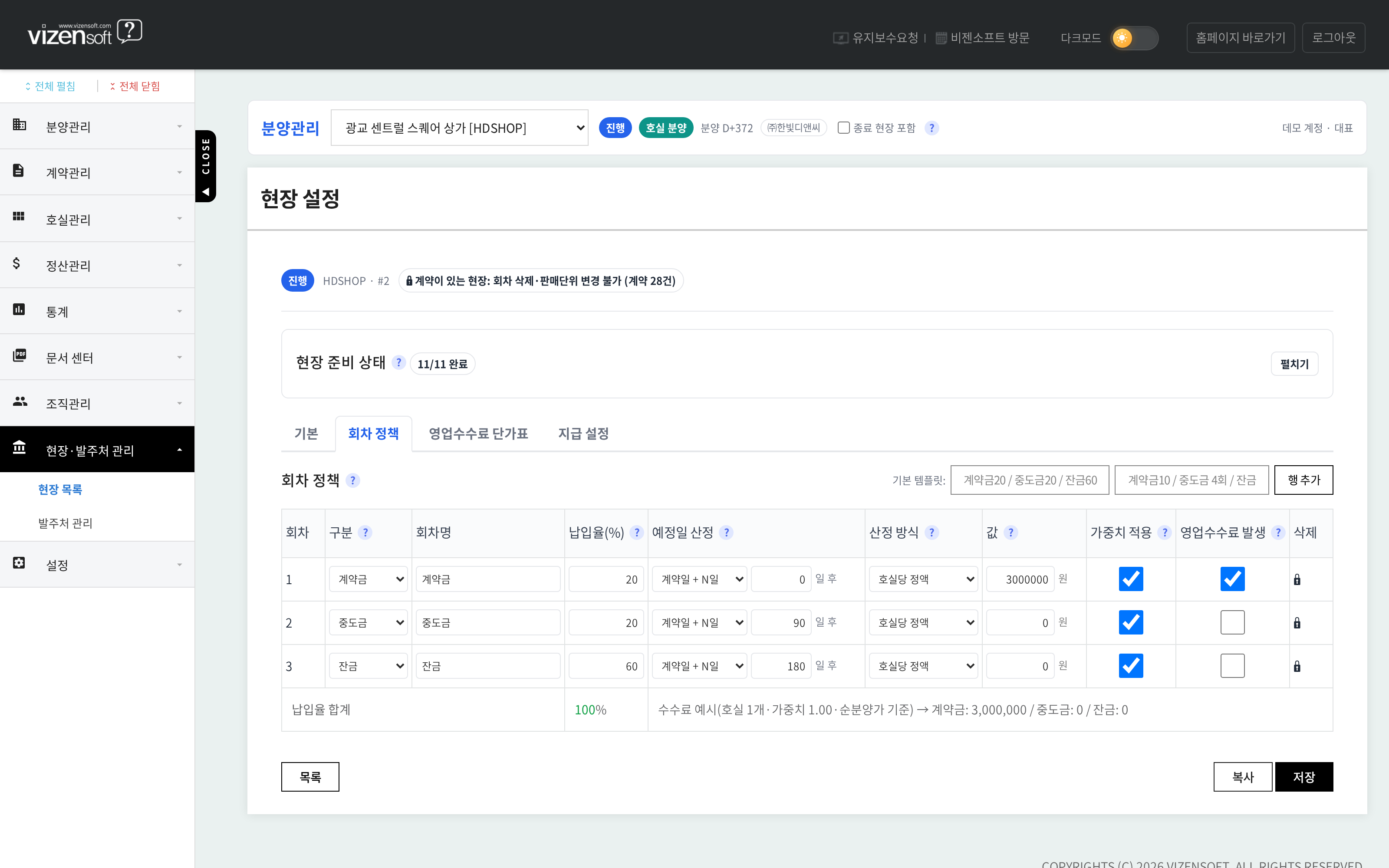
Task: Click the help icon in 산정 방식 header
Action: pyautogui.click(x=931, y=533)
